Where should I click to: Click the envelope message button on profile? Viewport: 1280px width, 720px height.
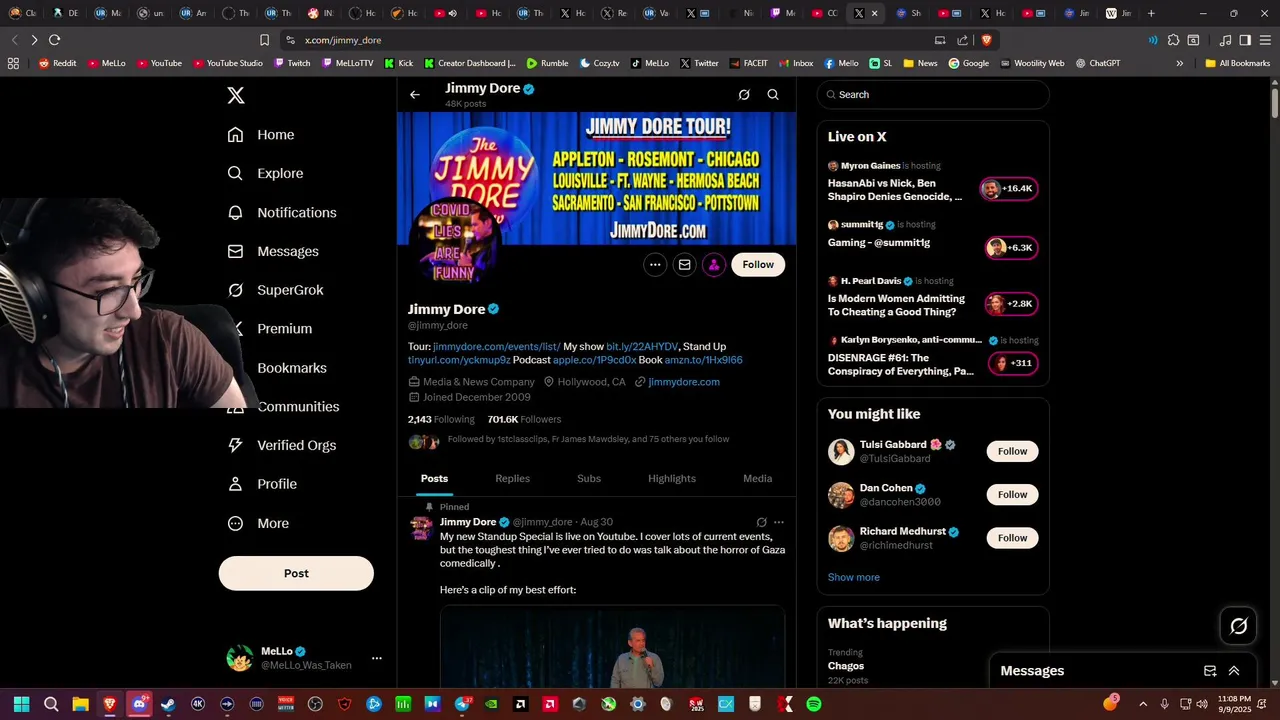tap(684, 265)
